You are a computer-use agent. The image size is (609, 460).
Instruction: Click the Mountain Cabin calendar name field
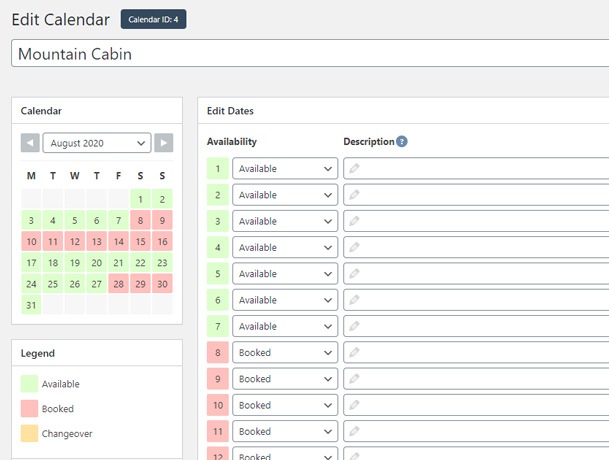coord(310,53)
